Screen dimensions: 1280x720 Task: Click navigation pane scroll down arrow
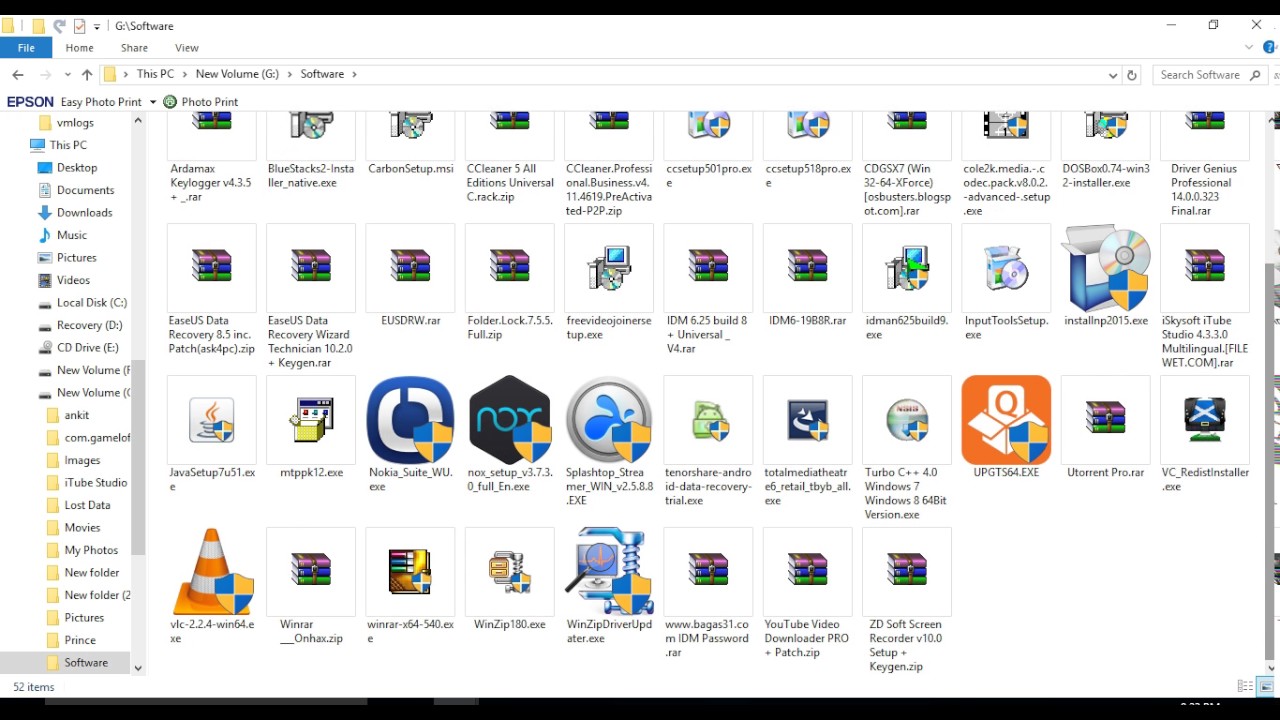pyautogui.click(x=138, y=668)
